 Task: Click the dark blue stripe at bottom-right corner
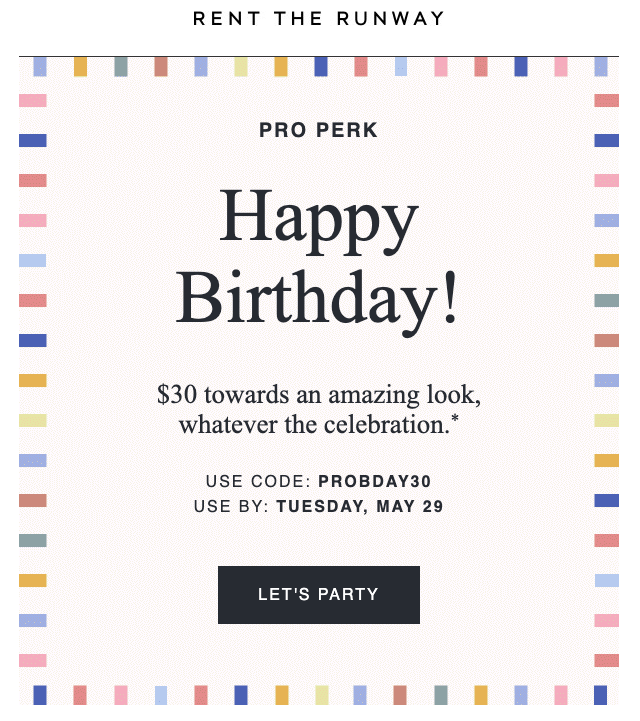[600, 695]
